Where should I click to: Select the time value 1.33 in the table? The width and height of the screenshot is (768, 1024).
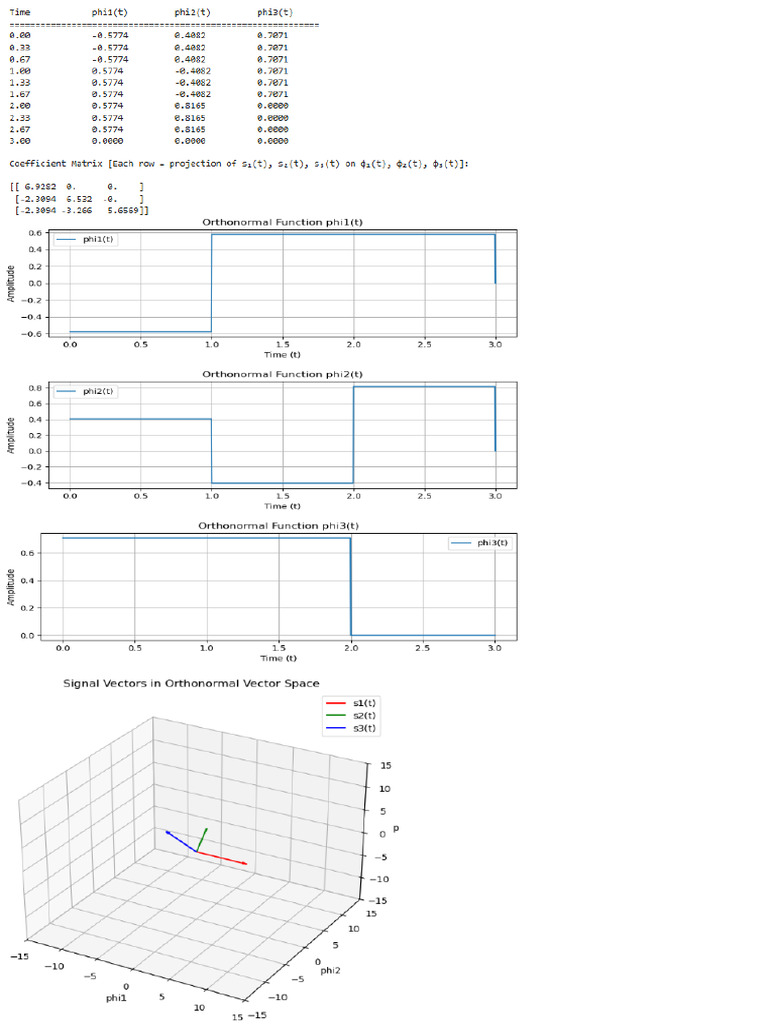point(20,82)
